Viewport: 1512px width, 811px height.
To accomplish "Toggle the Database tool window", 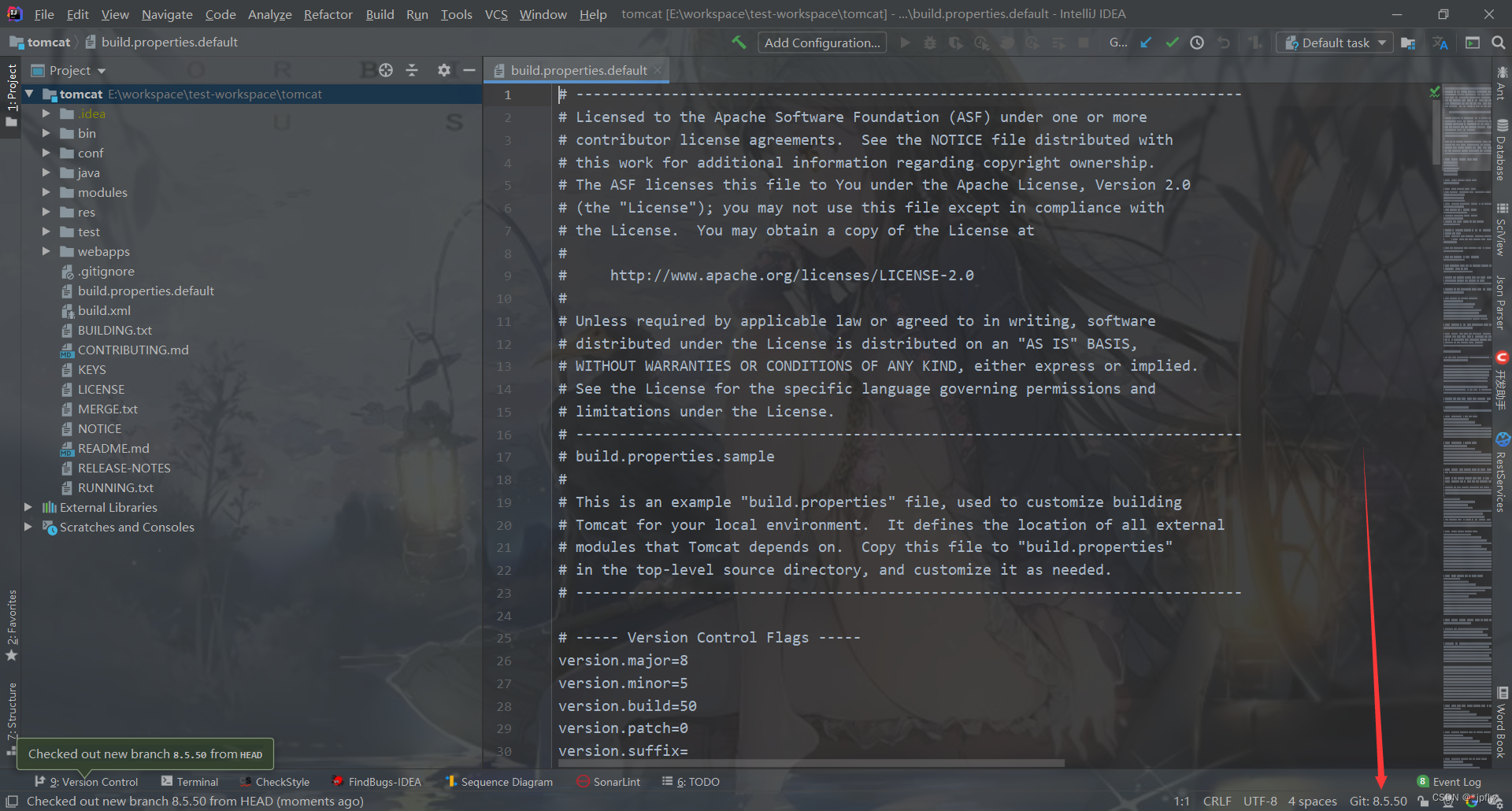I will click(1502, 150).
